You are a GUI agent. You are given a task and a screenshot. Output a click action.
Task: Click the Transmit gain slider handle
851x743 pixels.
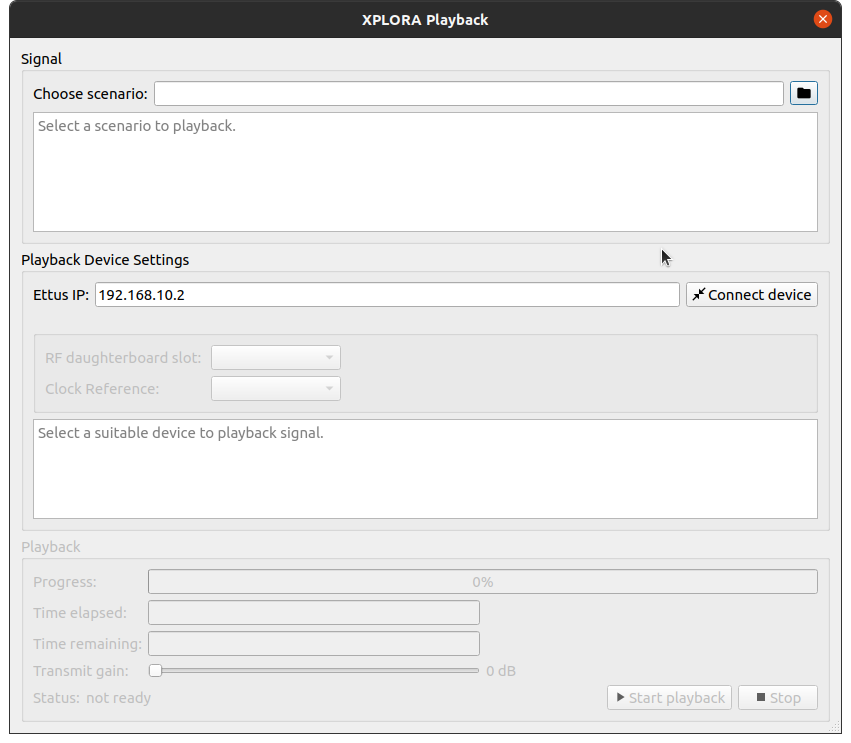(155, 670)
